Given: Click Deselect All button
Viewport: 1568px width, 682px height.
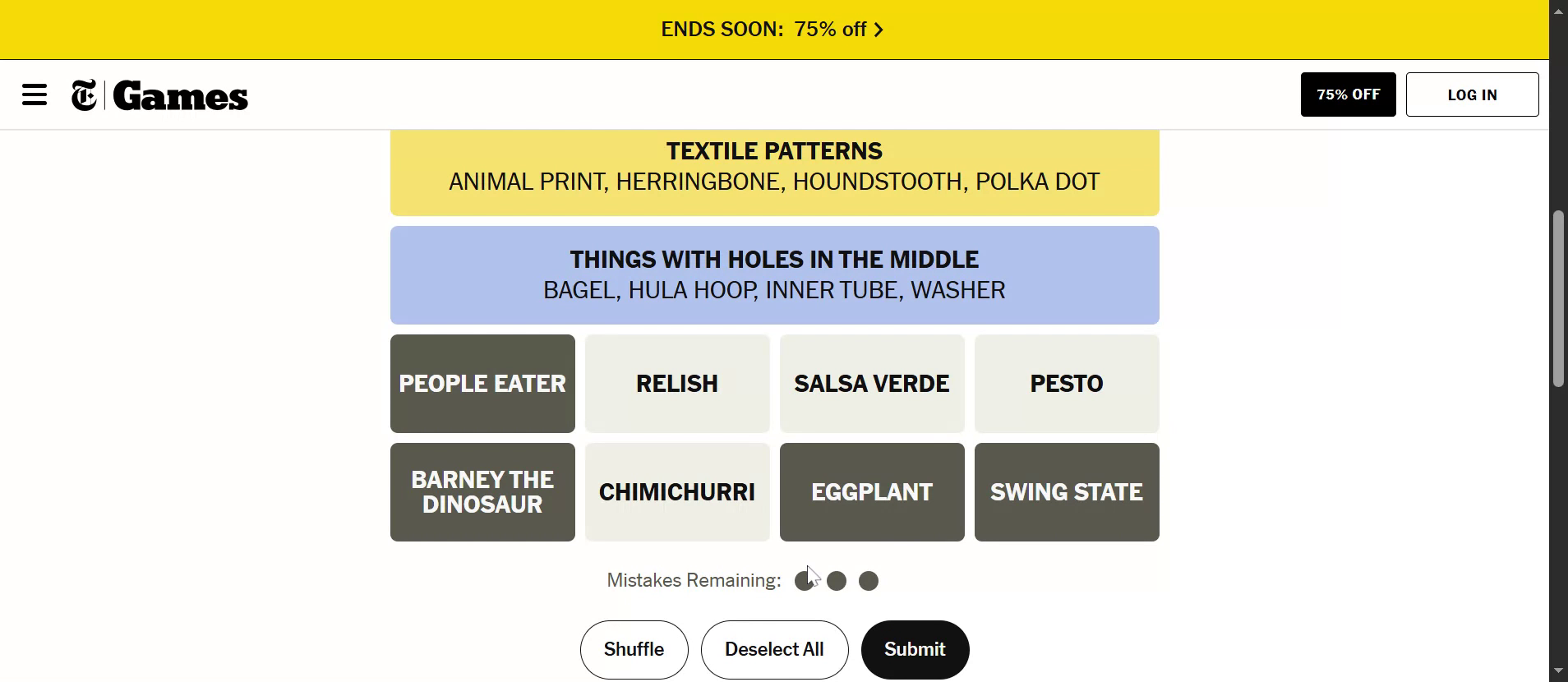Looking at the screenshot, I should click(774, 650).
